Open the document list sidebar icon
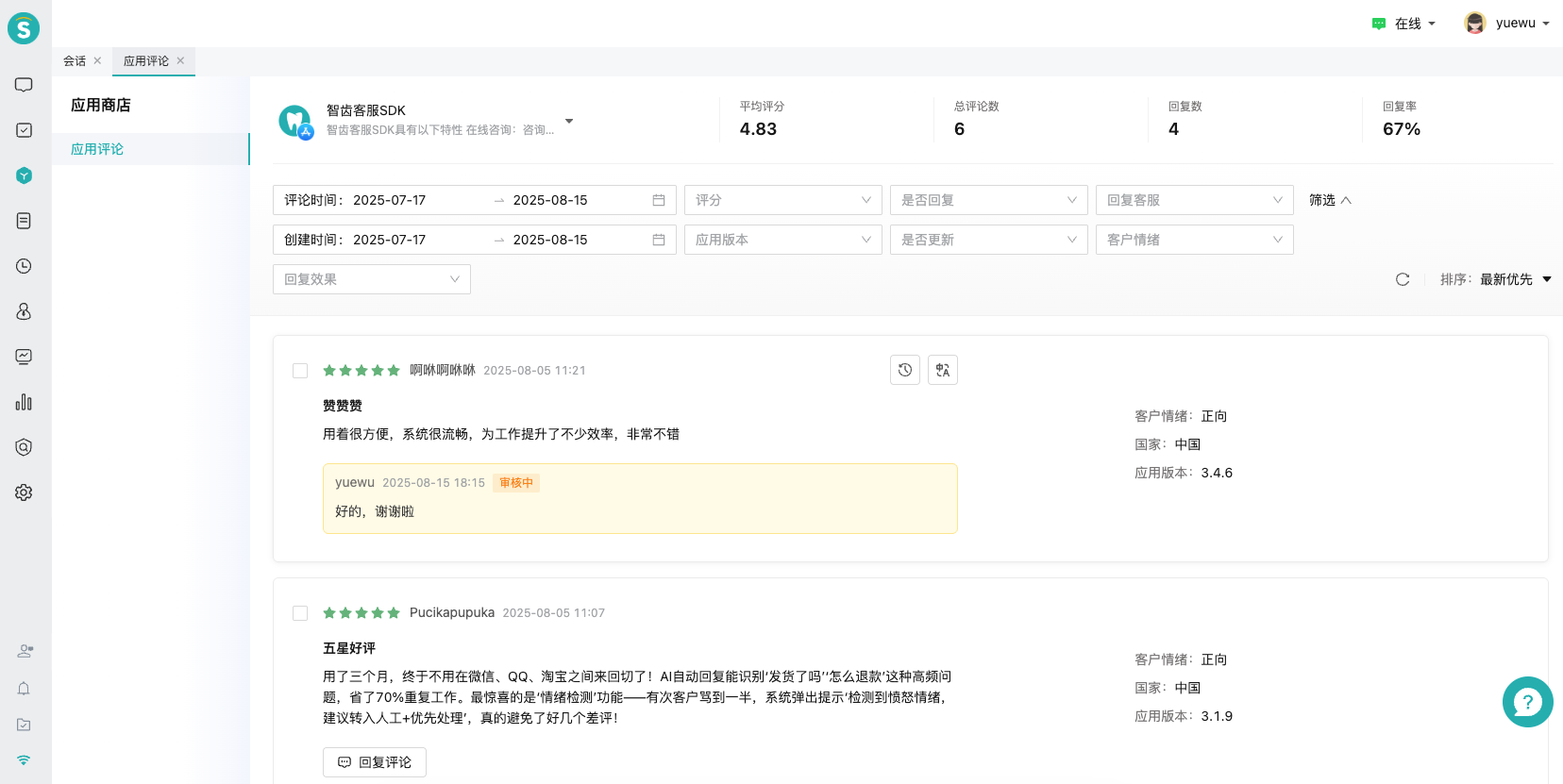 [24, 221]
